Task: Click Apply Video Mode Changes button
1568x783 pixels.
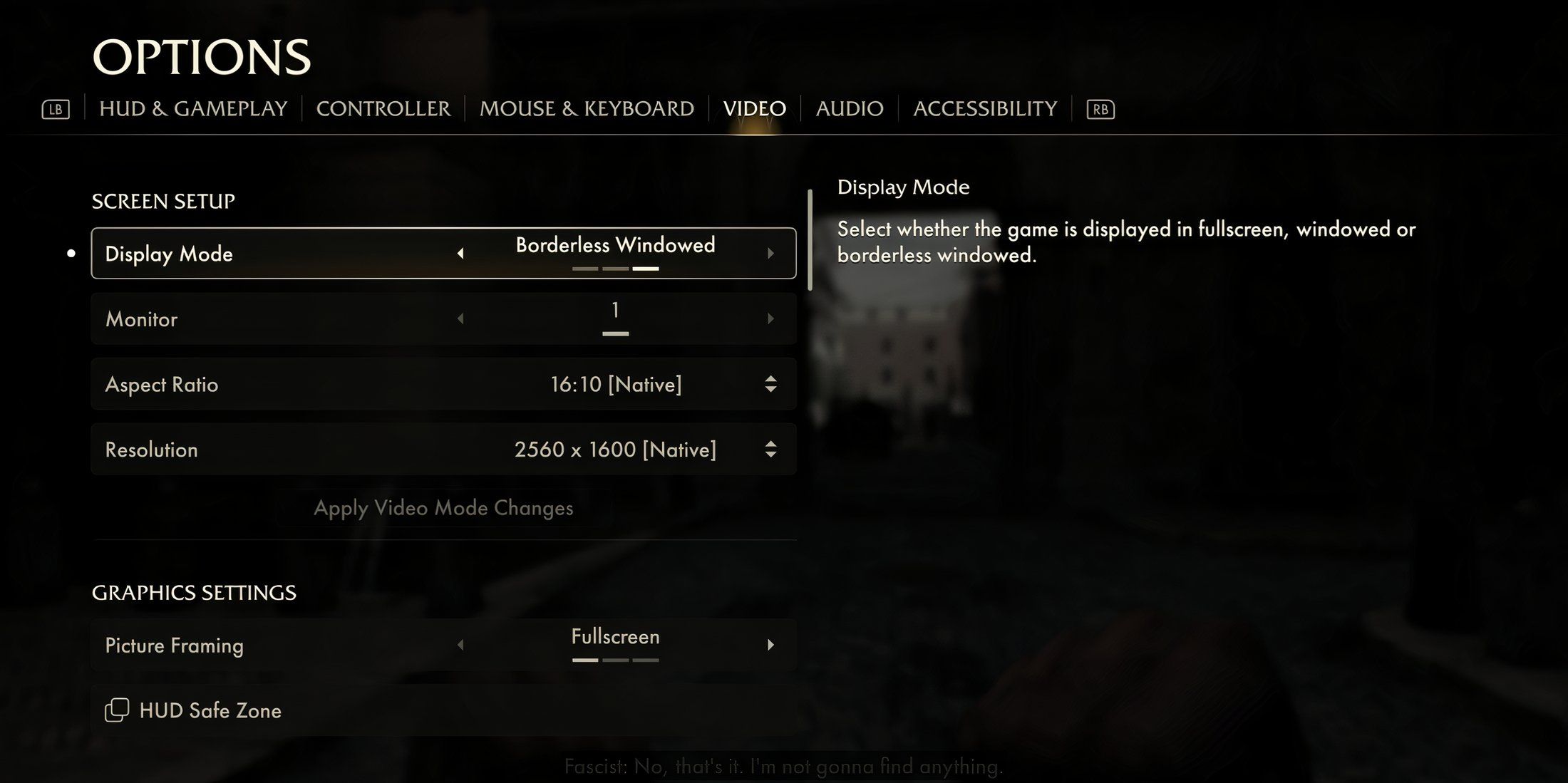Action: click(x=443, y=508)
